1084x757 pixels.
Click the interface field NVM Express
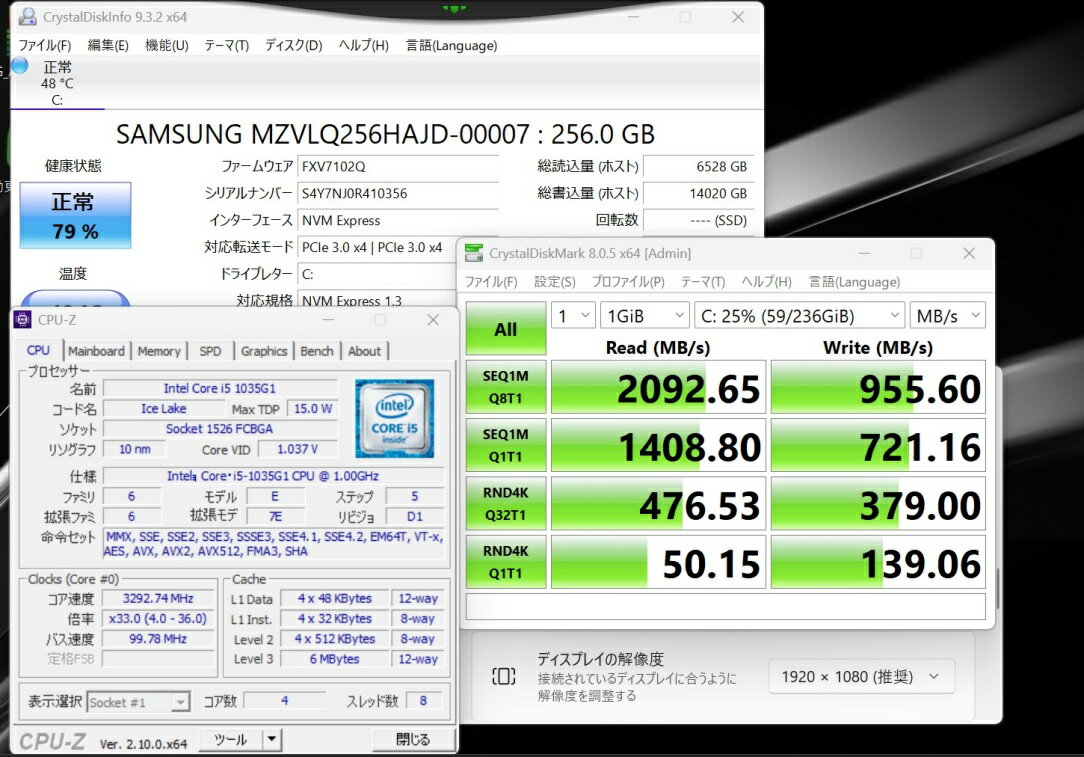[398, 221]
